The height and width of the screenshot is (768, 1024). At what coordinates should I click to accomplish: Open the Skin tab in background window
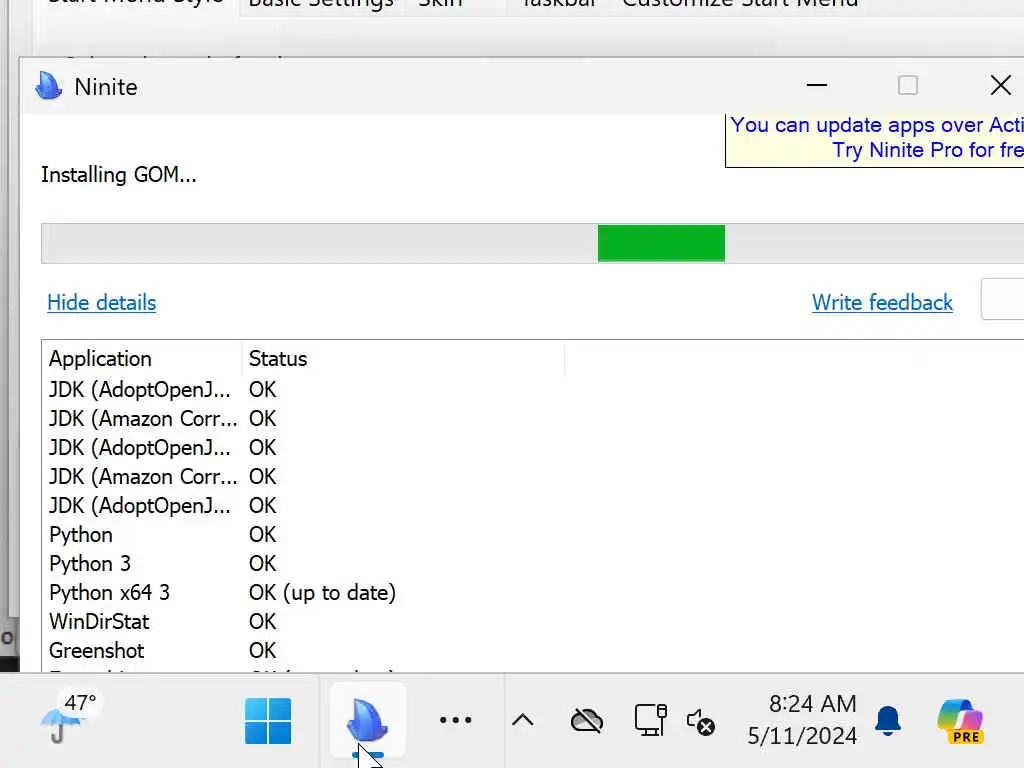440,4
